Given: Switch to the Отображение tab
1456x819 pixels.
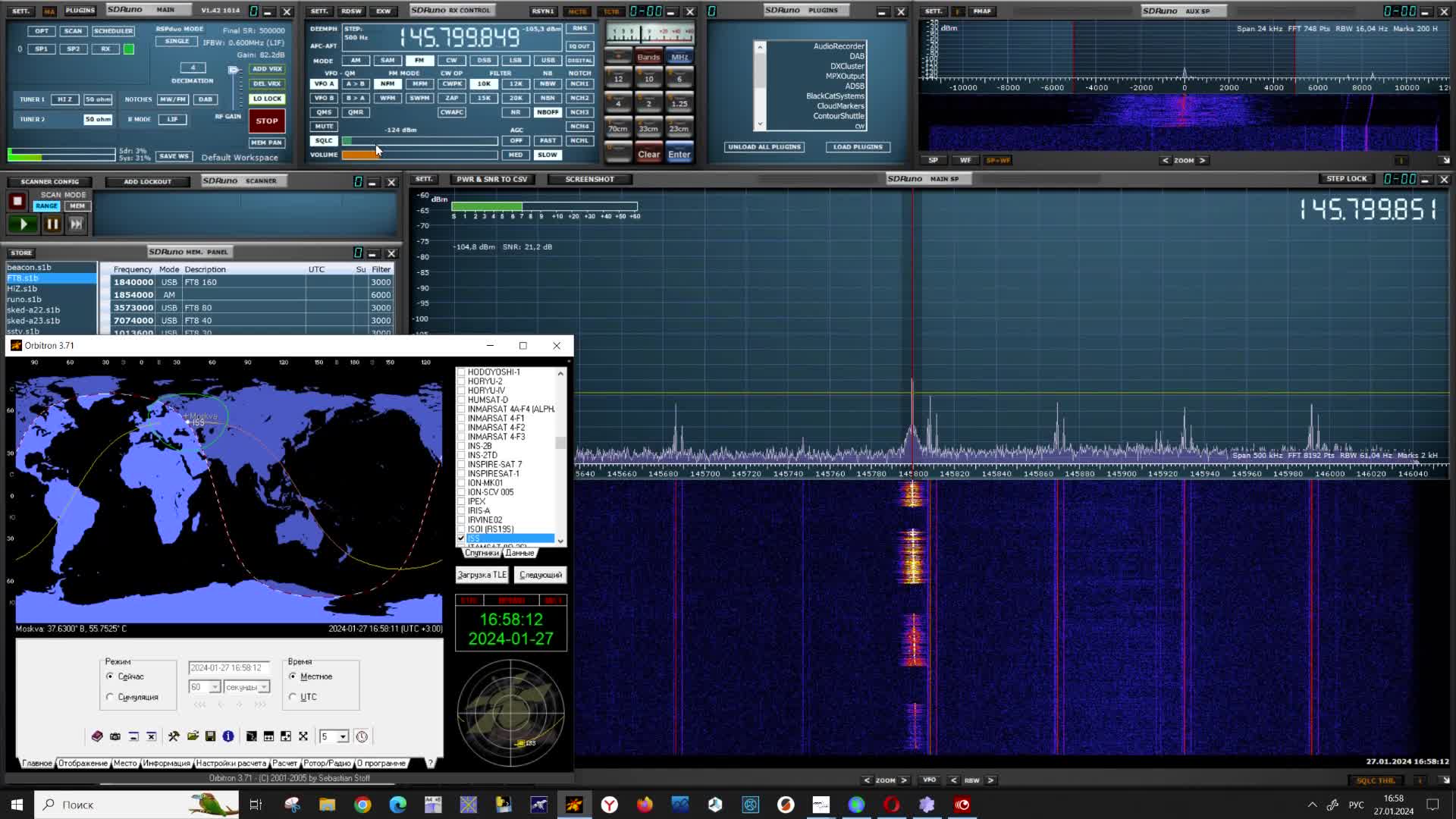Looking at the screenshot, I should click(x=83, y=763).
